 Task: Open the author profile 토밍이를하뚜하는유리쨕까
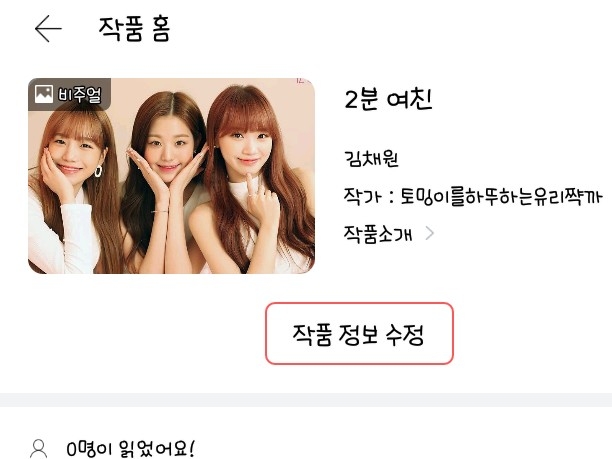tap(502, 196)
